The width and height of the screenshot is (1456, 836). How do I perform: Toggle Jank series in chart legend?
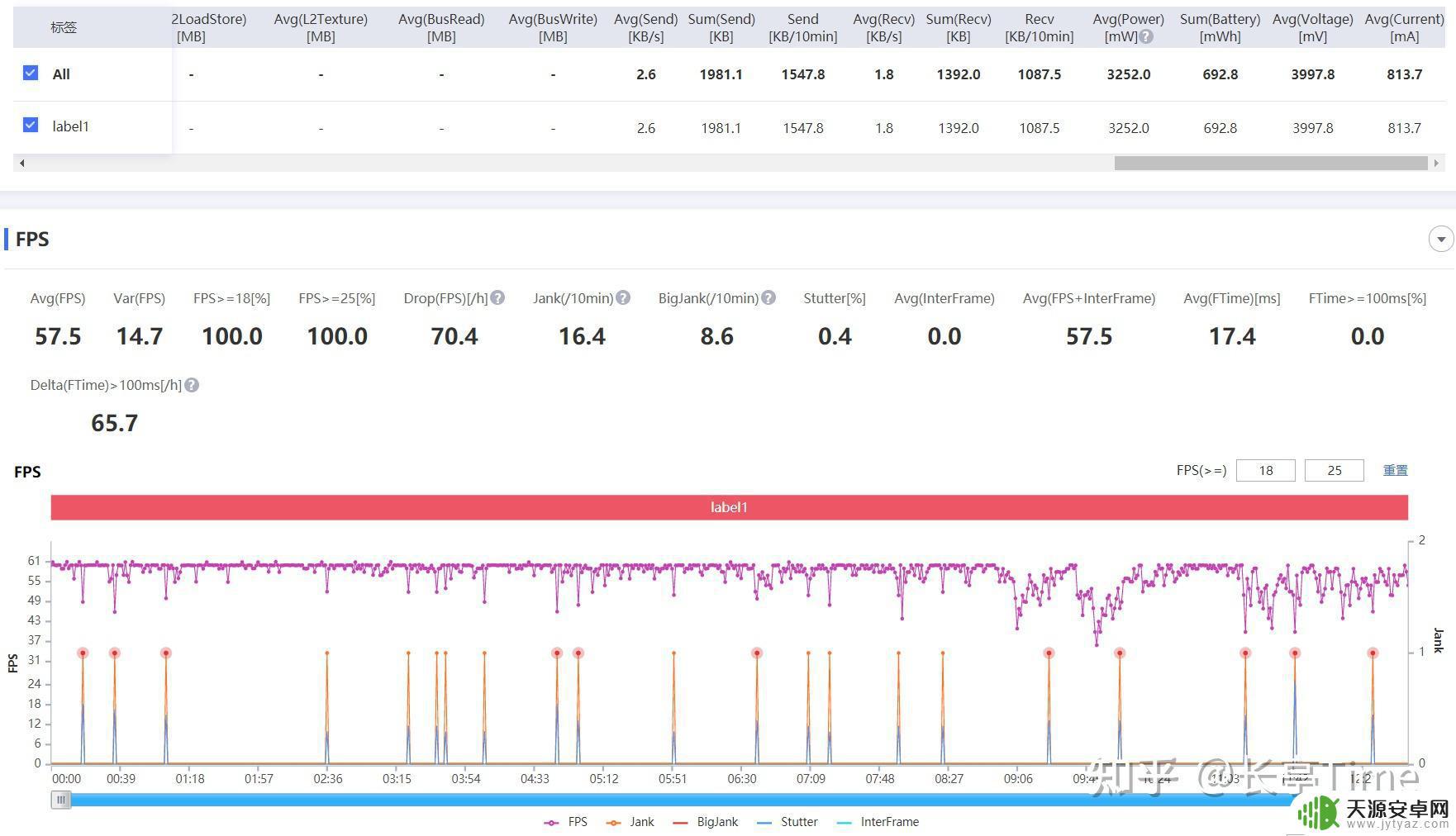(x=630, y=822)
